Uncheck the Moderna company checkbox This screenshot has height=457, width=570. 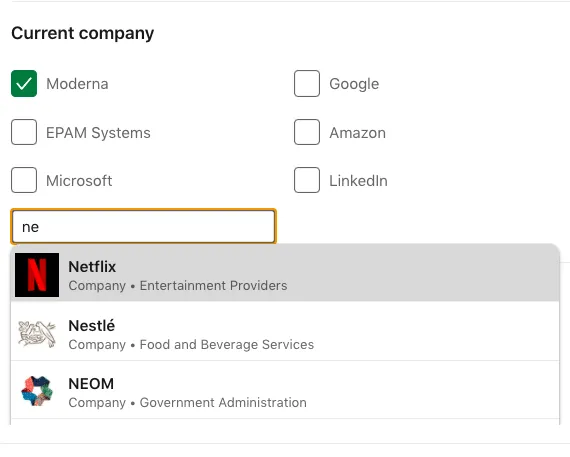(x=24, y=84)
